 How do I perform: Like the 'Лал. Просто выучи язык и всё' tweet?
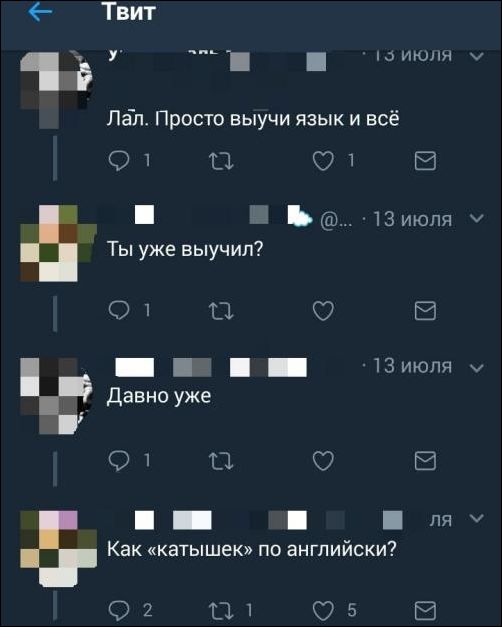pos(323,161)
